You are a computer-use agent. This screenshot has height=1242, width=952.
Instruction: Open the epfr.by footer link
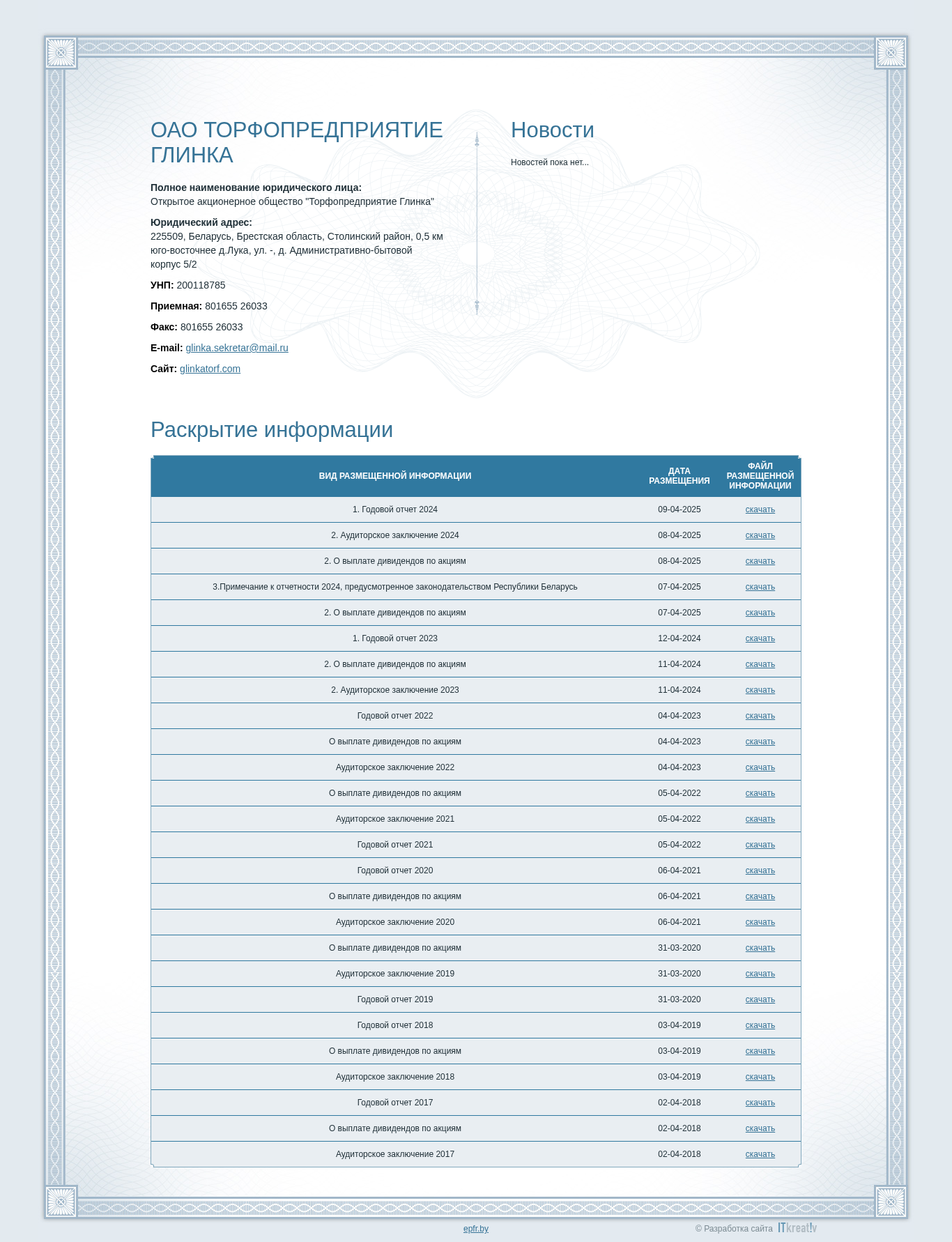[x=476, y=1229]
